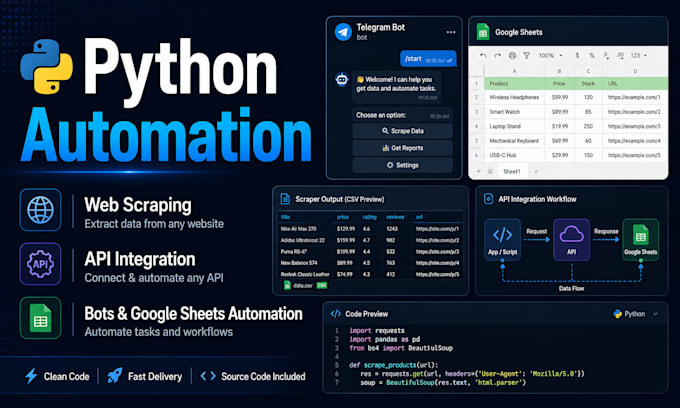Click the decrease decimal places icon

click(606, 55)
